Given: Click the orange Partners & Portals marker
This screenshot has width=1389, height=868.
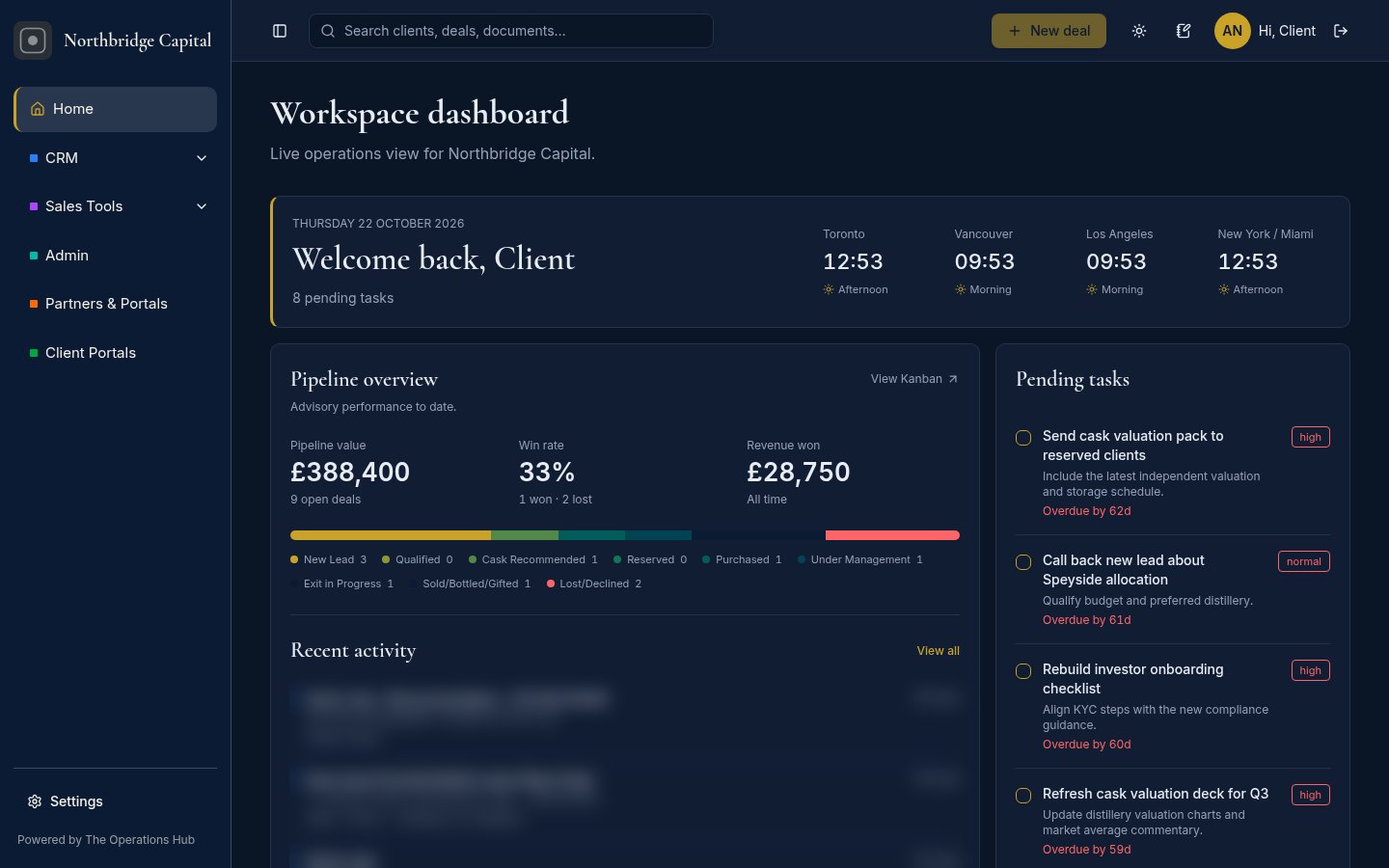Looking at the screenshot, I should coord(34,304).
